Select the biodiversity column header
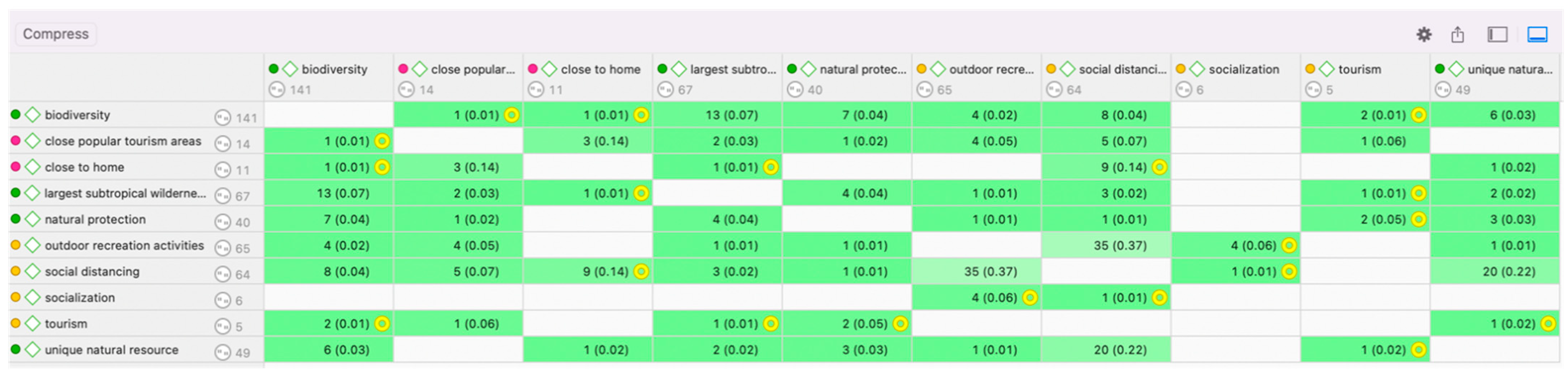Image resolution: width=1568 pixels, height=376 pixels. pyautogui.click(x=334, y=69)
